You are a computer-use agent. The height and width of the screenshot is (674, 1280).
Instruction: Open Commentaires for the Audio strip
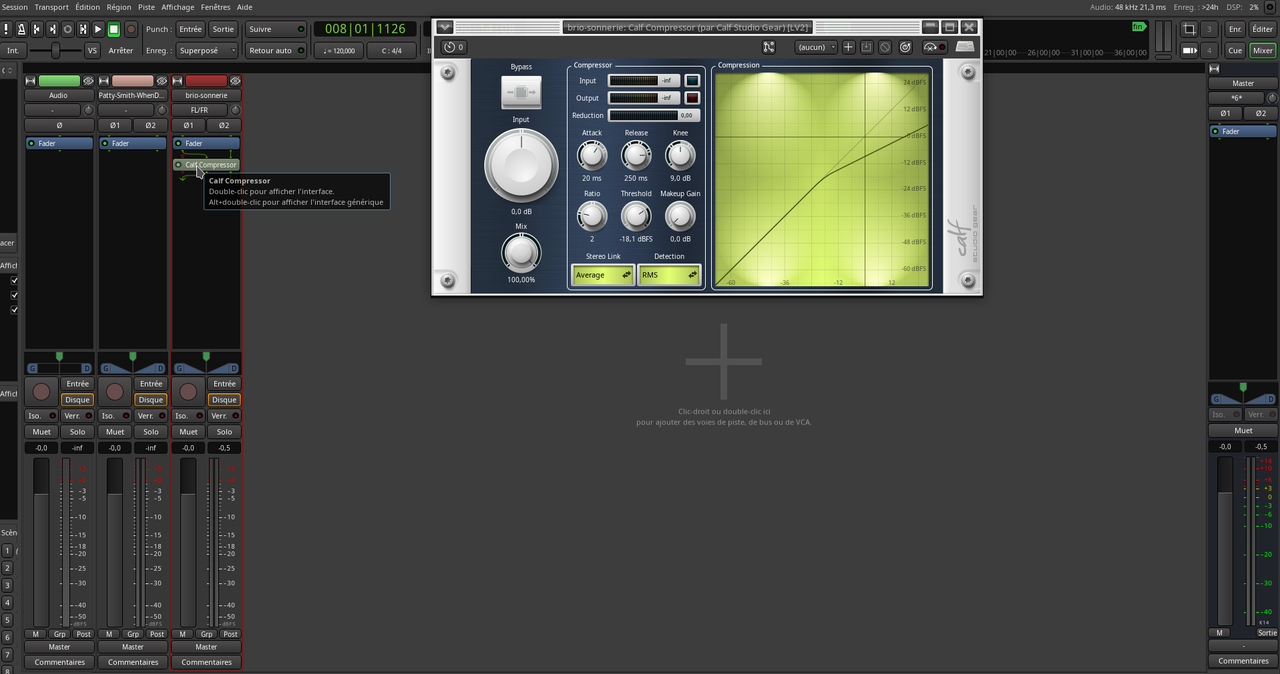[x=59, y=662]
